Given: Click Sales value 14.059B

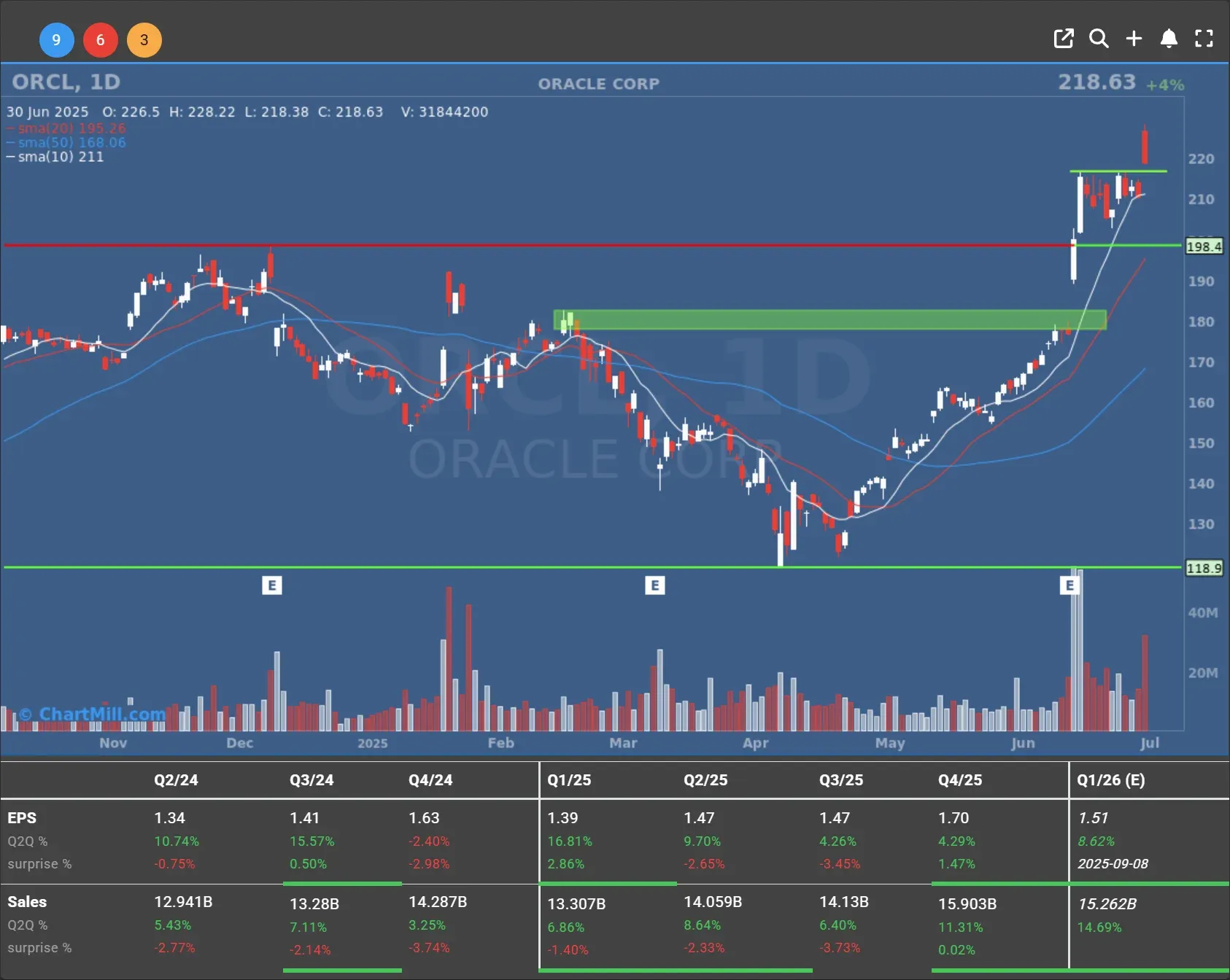Looking at the screenshot, I should pyautogui.click(x=713, y=902).
